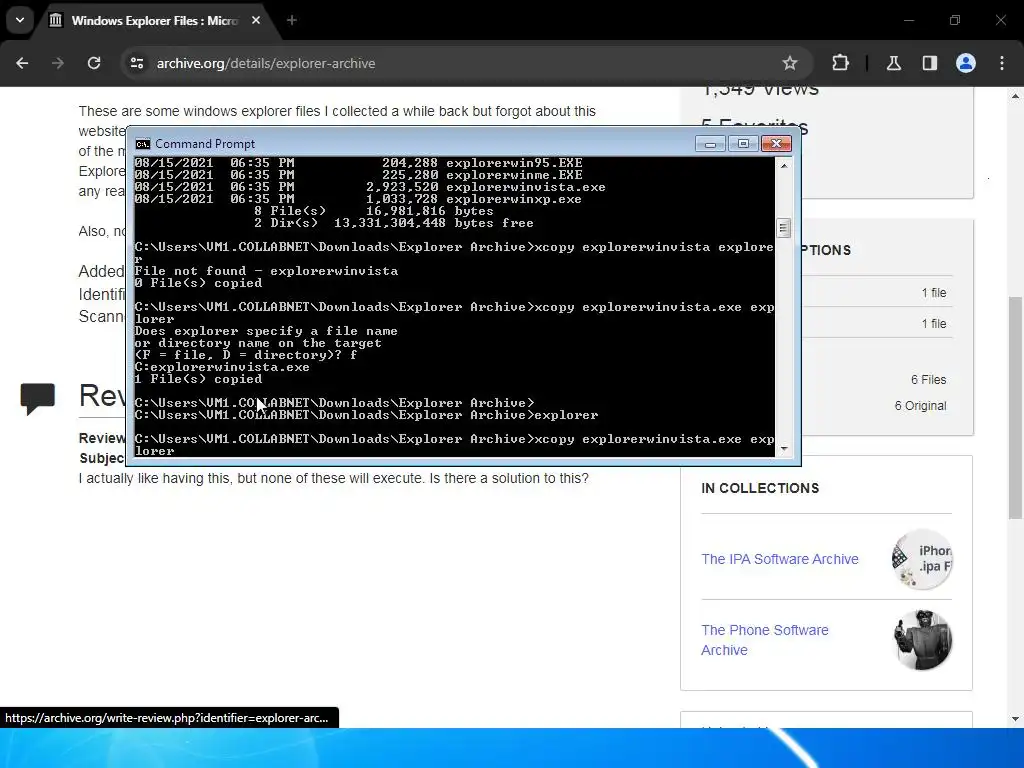Screen dimensions: 1024x768
Task: Open a new browser tab
Action: point(291,20)
